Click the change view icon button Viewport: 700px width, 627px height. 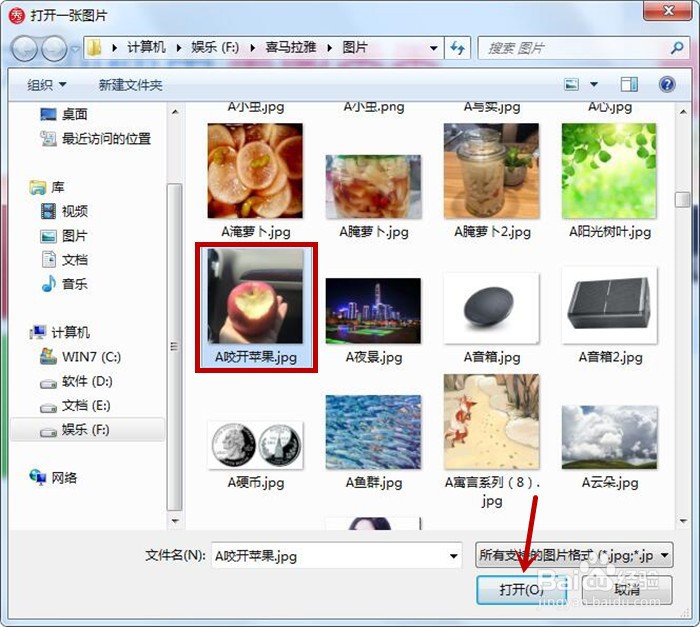pyautogui.click(x=571, y=84)
